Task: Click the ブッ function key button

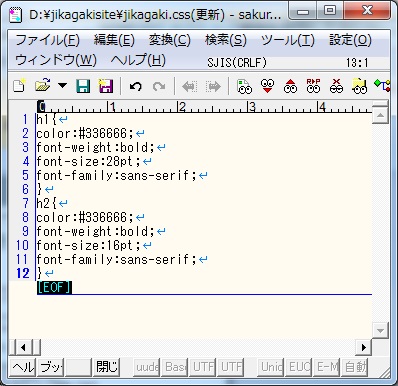Action: point(51,367)
